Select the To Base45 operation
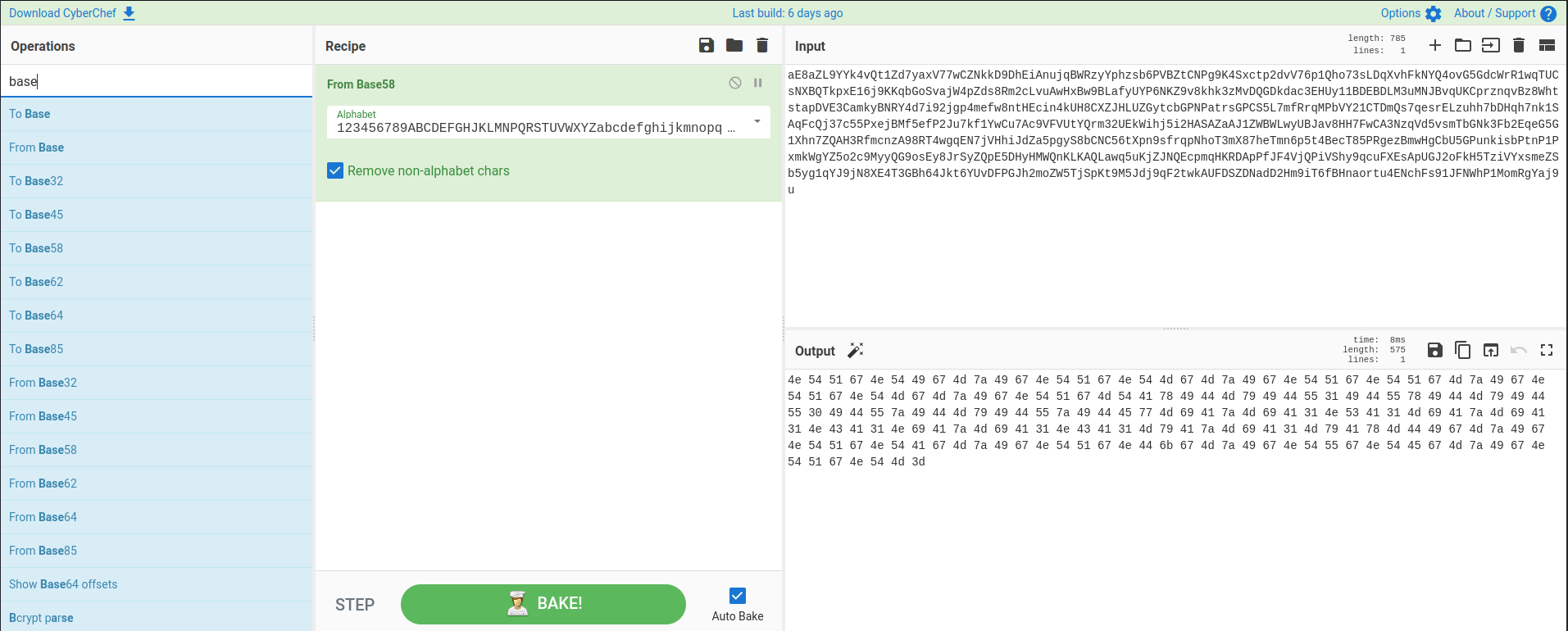This screenshot has width=1568, height=631. point(156,215)
